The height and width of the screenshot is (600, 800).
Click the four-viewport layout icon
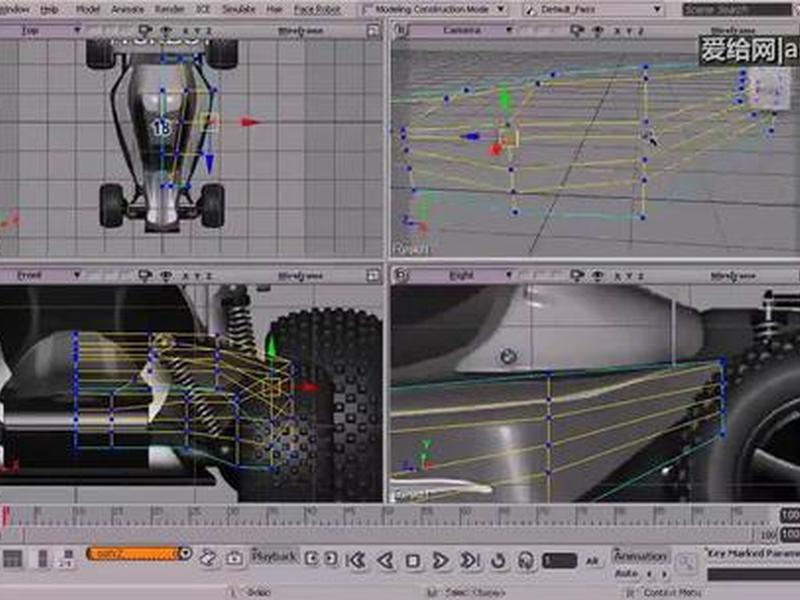[13, 559]
